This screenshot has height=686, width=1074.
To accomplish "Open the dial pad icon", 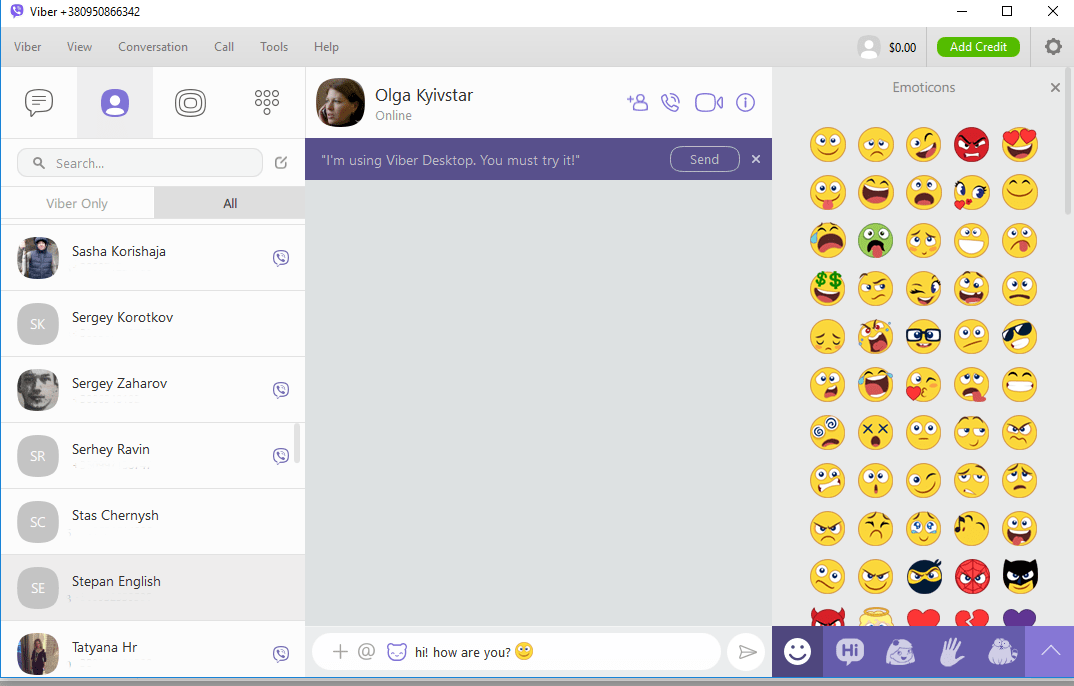I will click(x=266, y=103).
